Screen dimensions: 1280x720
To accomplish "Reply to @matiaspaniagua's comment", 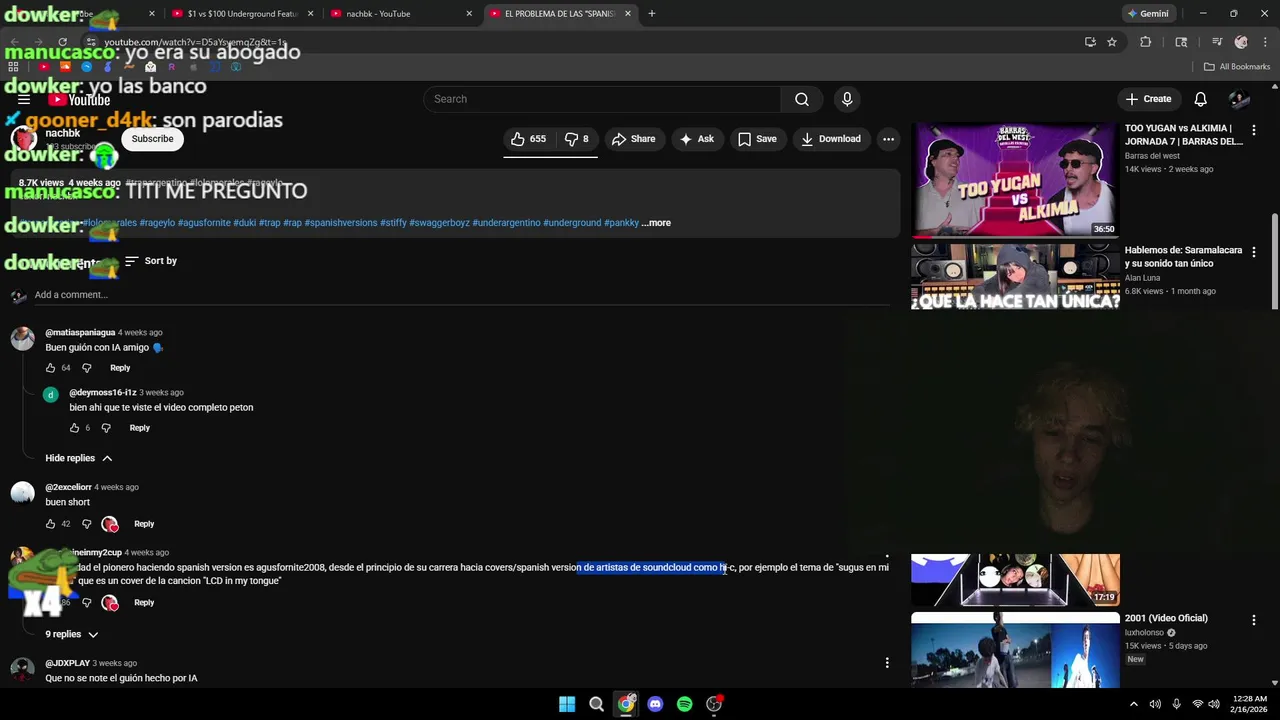I will click(120, 368).
